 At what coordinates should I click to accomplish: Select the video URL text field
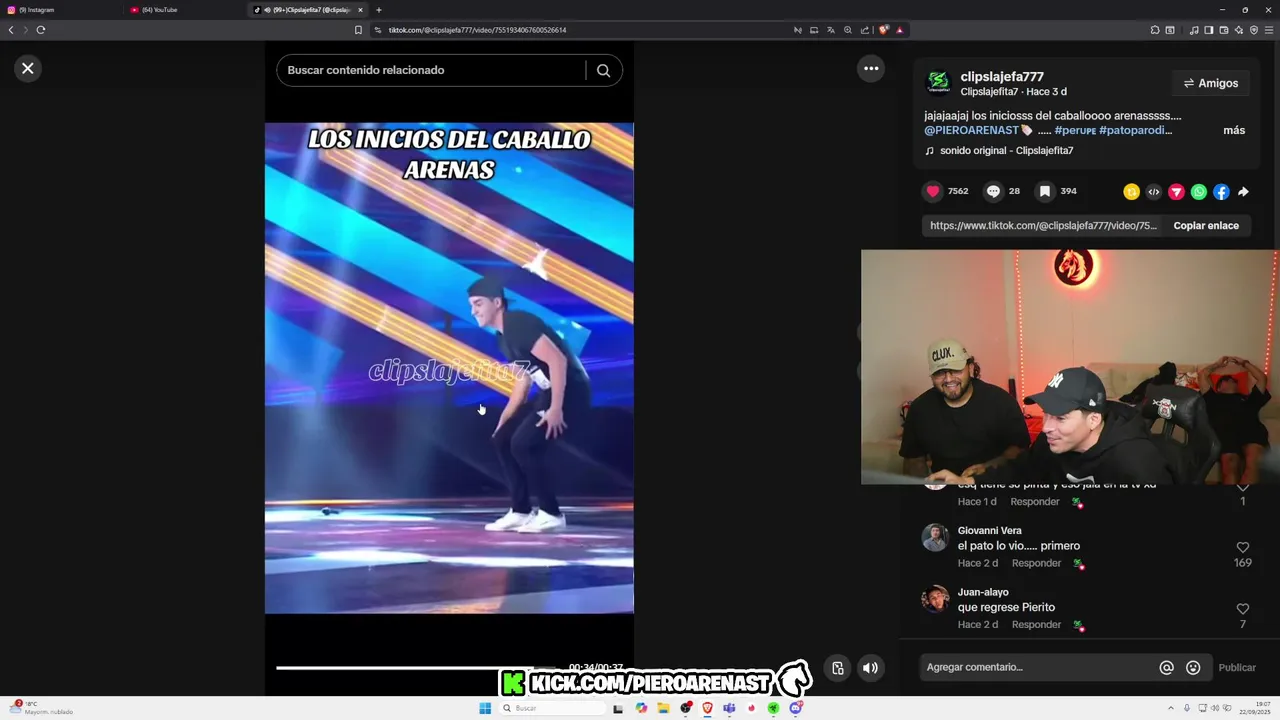[1043, 226]
